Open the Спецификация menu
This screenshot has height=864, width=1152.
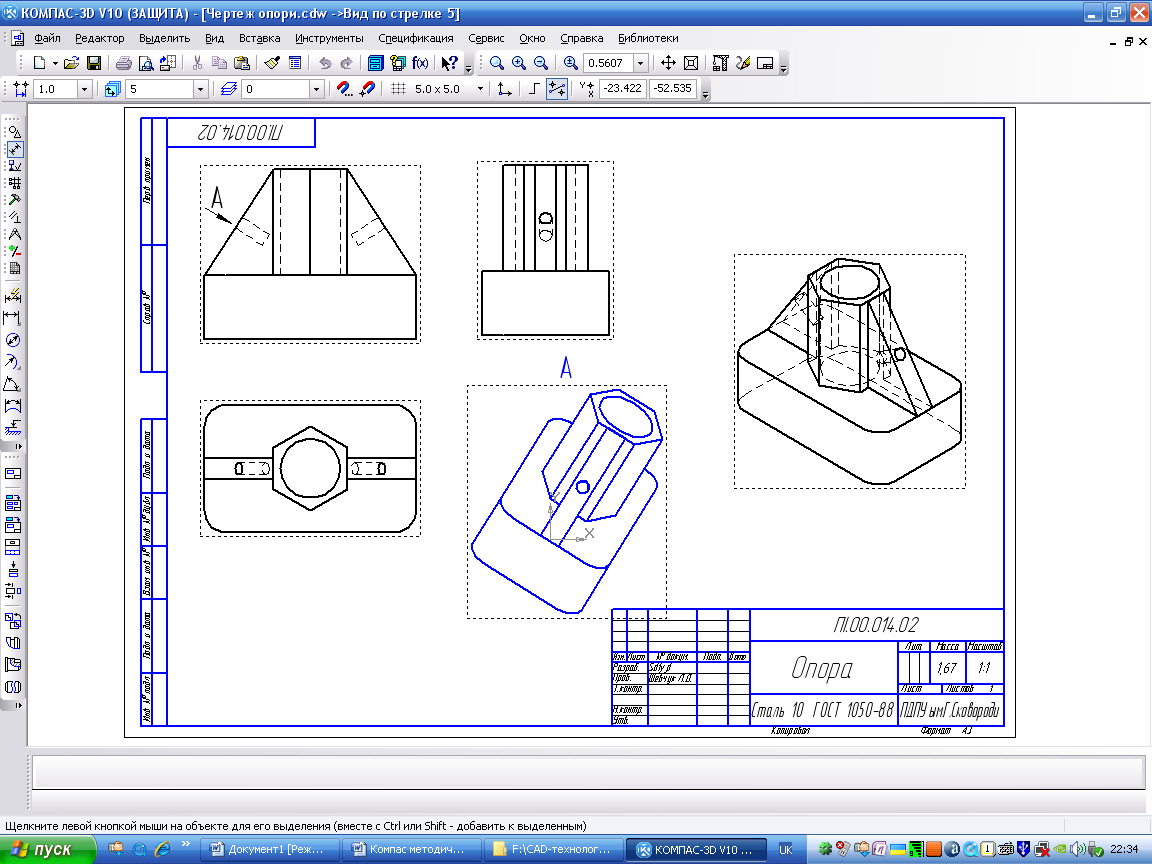(x=415, y=38)
